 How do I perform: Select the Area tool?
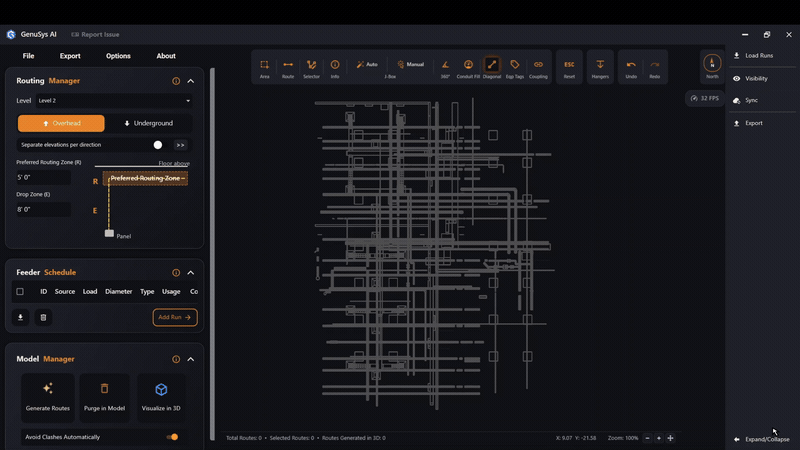[x=264, y=68]
